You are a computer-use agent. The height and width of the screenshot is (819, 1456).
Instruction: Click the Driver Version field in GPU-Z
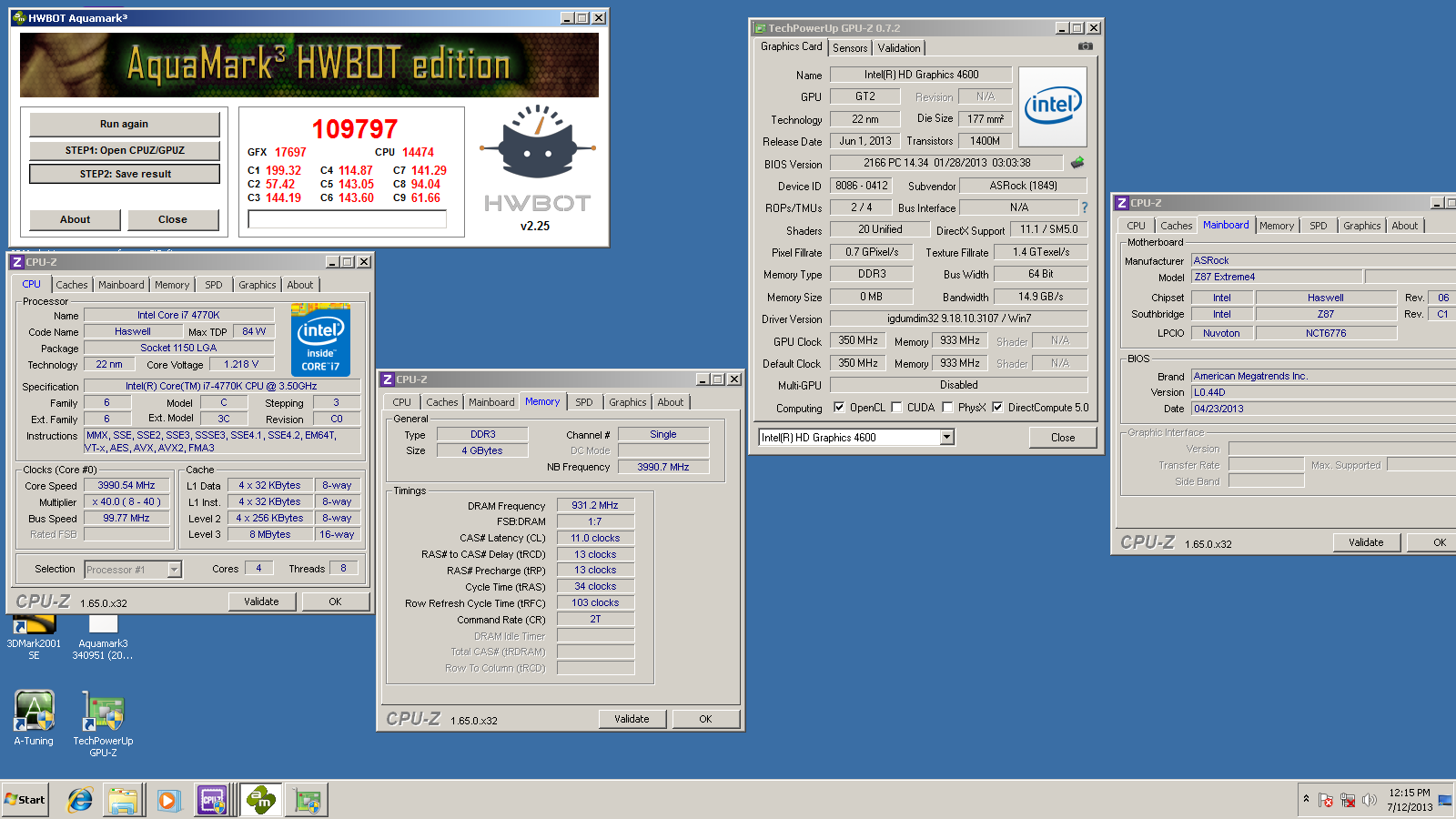959,318
